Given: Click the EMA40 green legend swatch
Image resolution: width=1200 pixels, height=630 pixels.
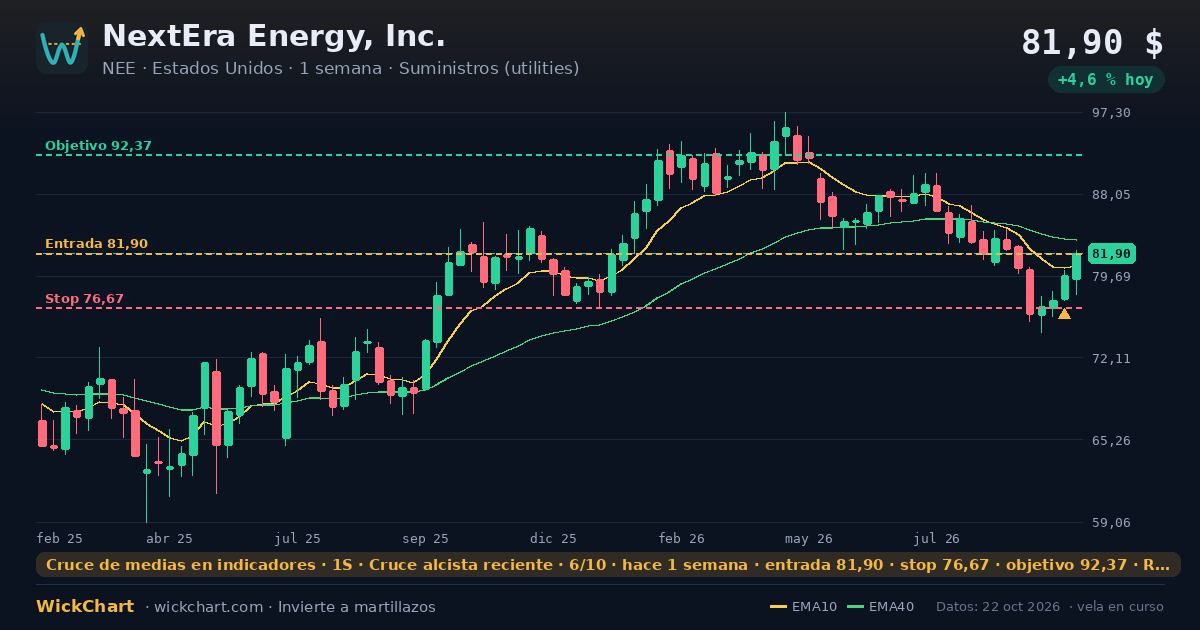Looking at the screenshot, I should [855, 607].
